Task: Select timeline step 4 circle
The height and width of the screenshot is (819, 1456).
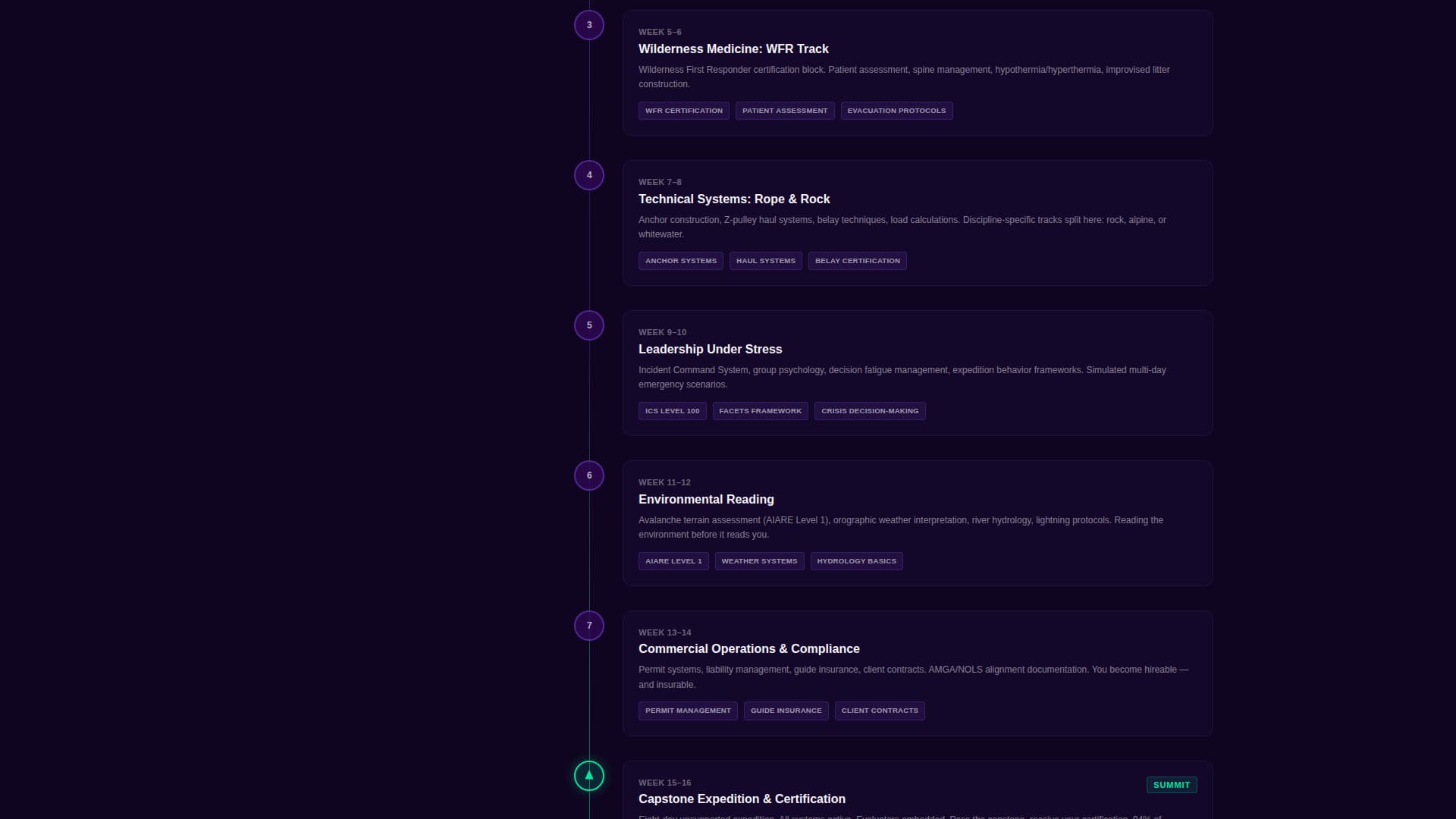Action: coord(589,175)
